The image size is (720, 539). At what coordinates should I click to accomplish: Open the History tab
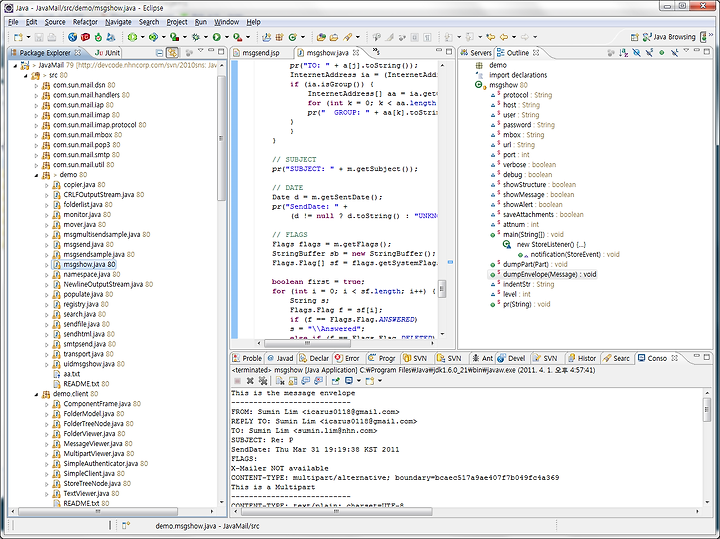coord(581,359)
